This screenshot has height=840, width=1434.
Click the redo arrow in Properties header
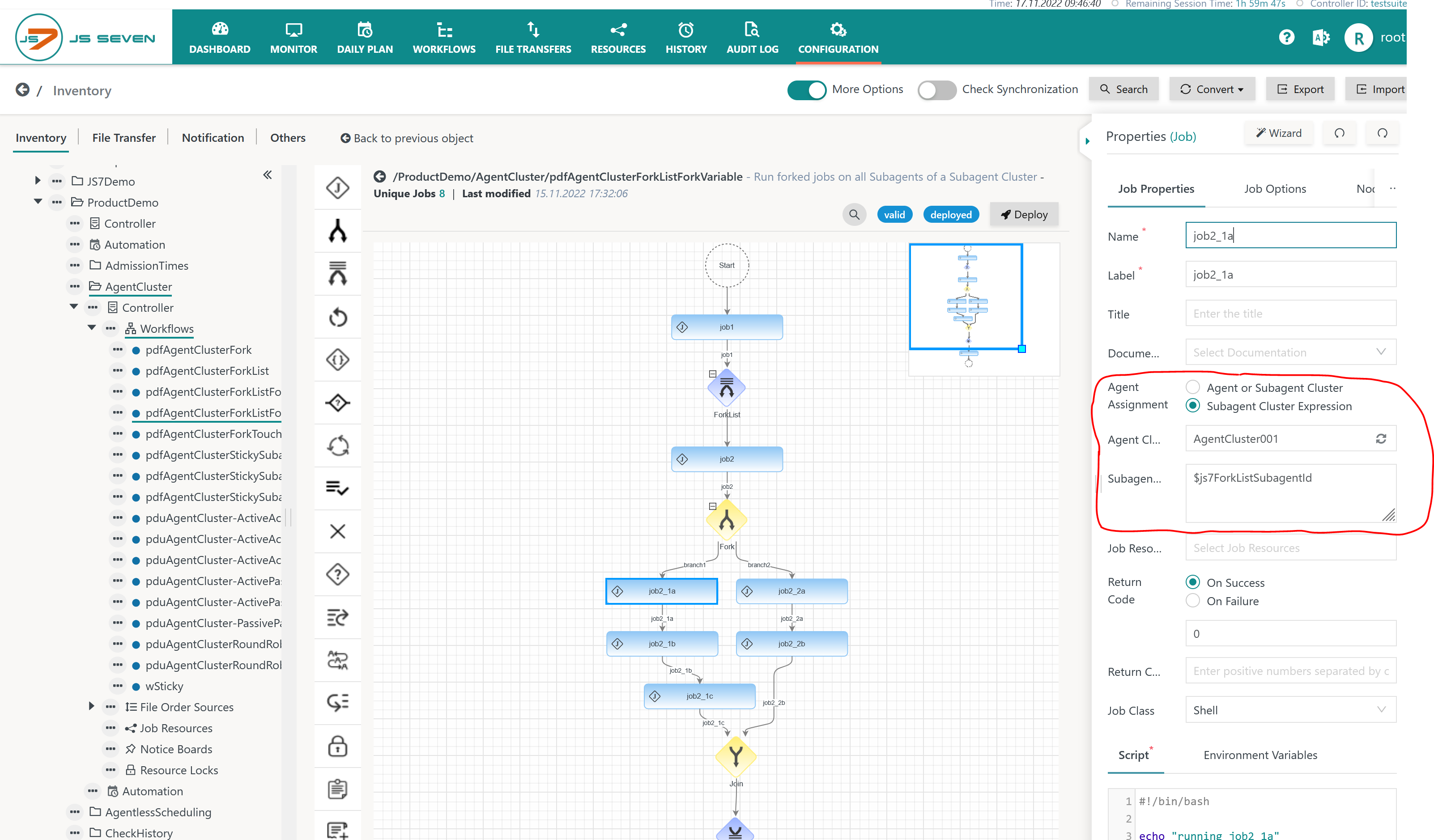[1382, 133]
